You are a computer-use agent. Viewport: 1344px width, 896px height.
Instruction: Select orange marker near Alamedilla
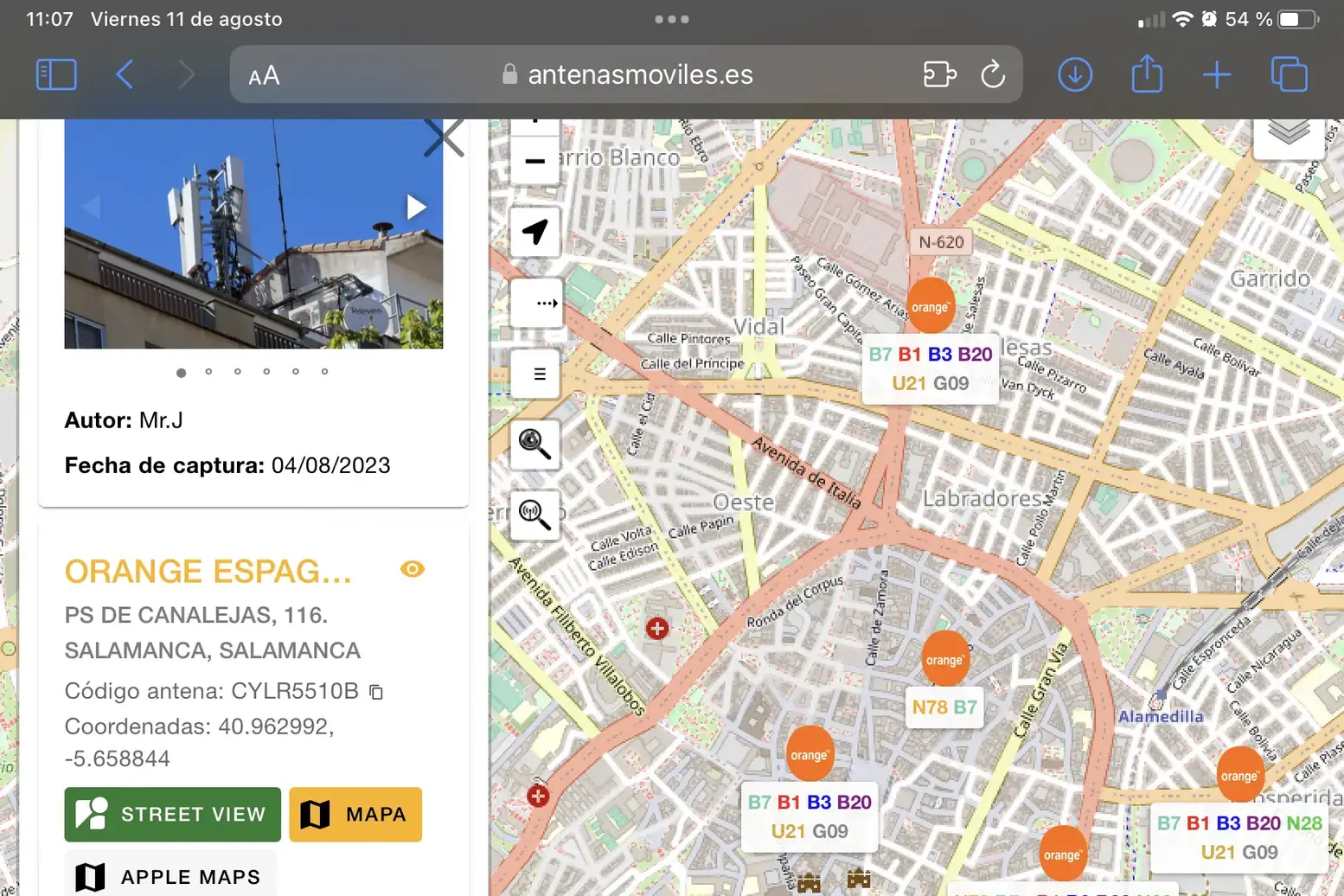(1239, 775)
